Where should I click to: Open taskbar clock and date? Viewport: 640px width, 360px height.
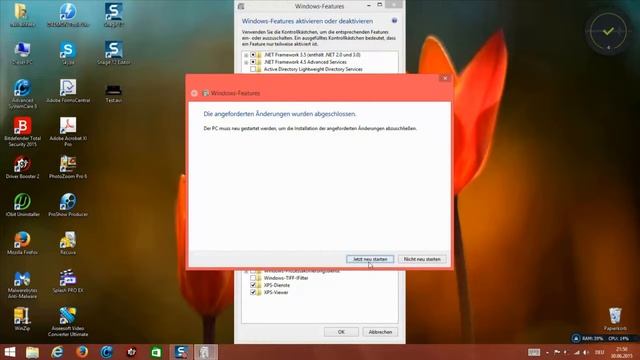click(x=622, y=352)
